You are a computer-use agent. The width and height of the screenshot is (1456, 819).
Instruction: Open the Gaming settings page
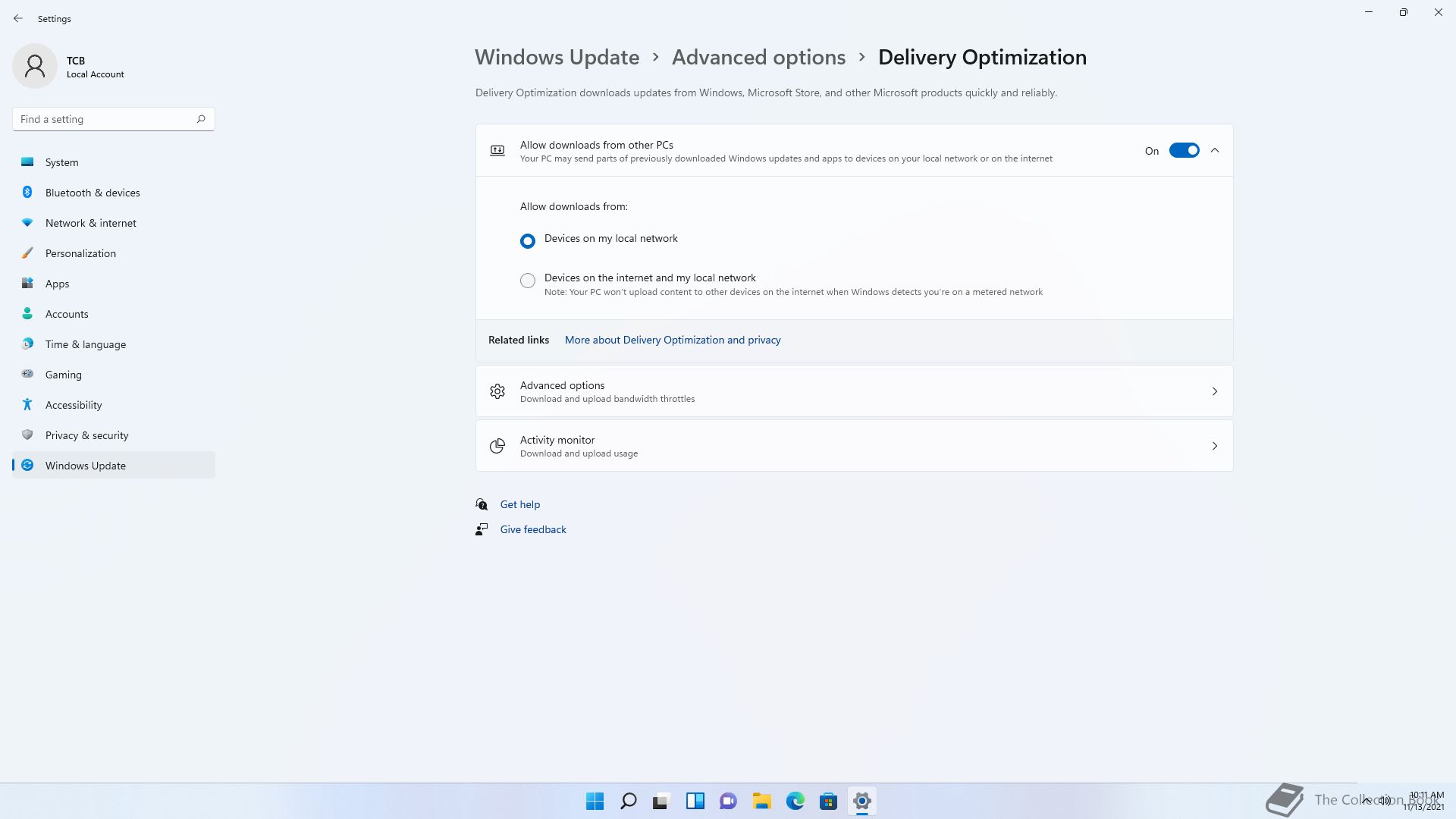(x=114, y=375)
